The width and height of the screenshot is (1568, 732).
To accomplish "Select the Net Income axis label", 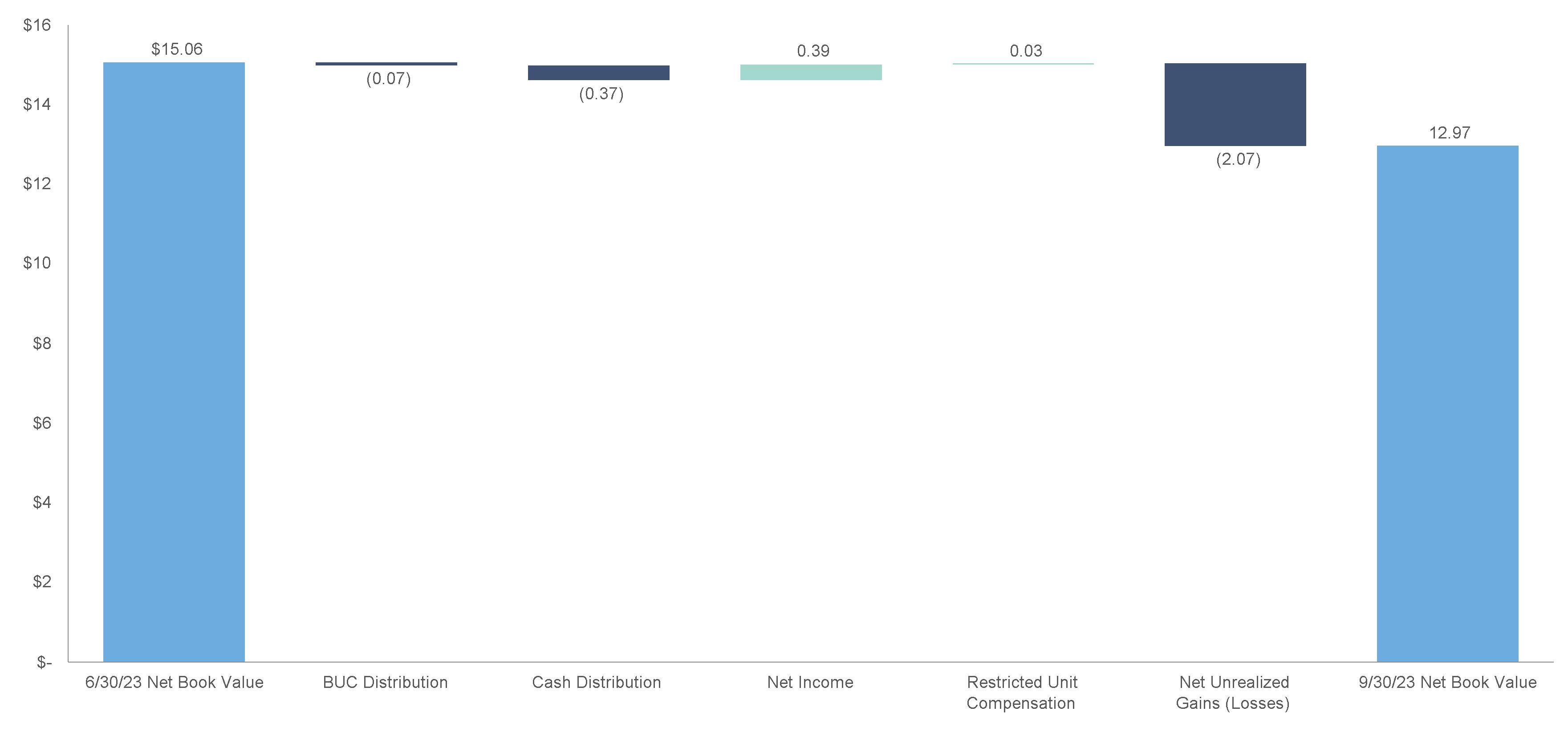I will pyautogui.click(x=810, y=682).
